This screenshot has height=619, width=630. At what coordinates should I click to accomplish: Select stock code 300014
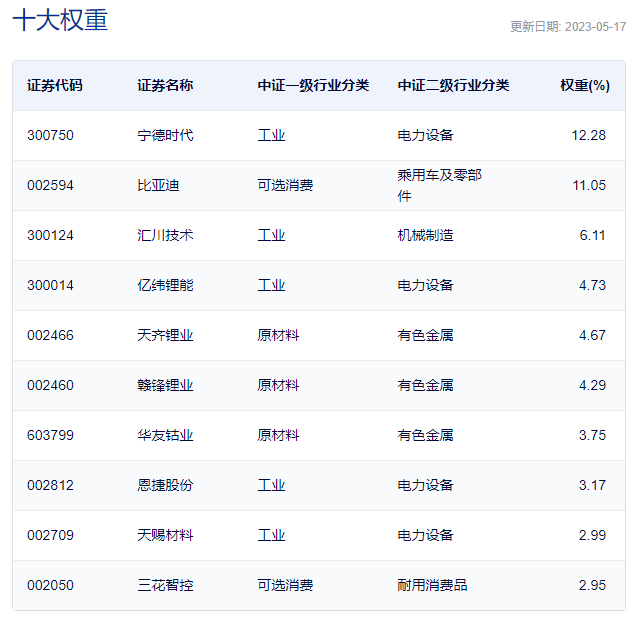pos(50,286)
